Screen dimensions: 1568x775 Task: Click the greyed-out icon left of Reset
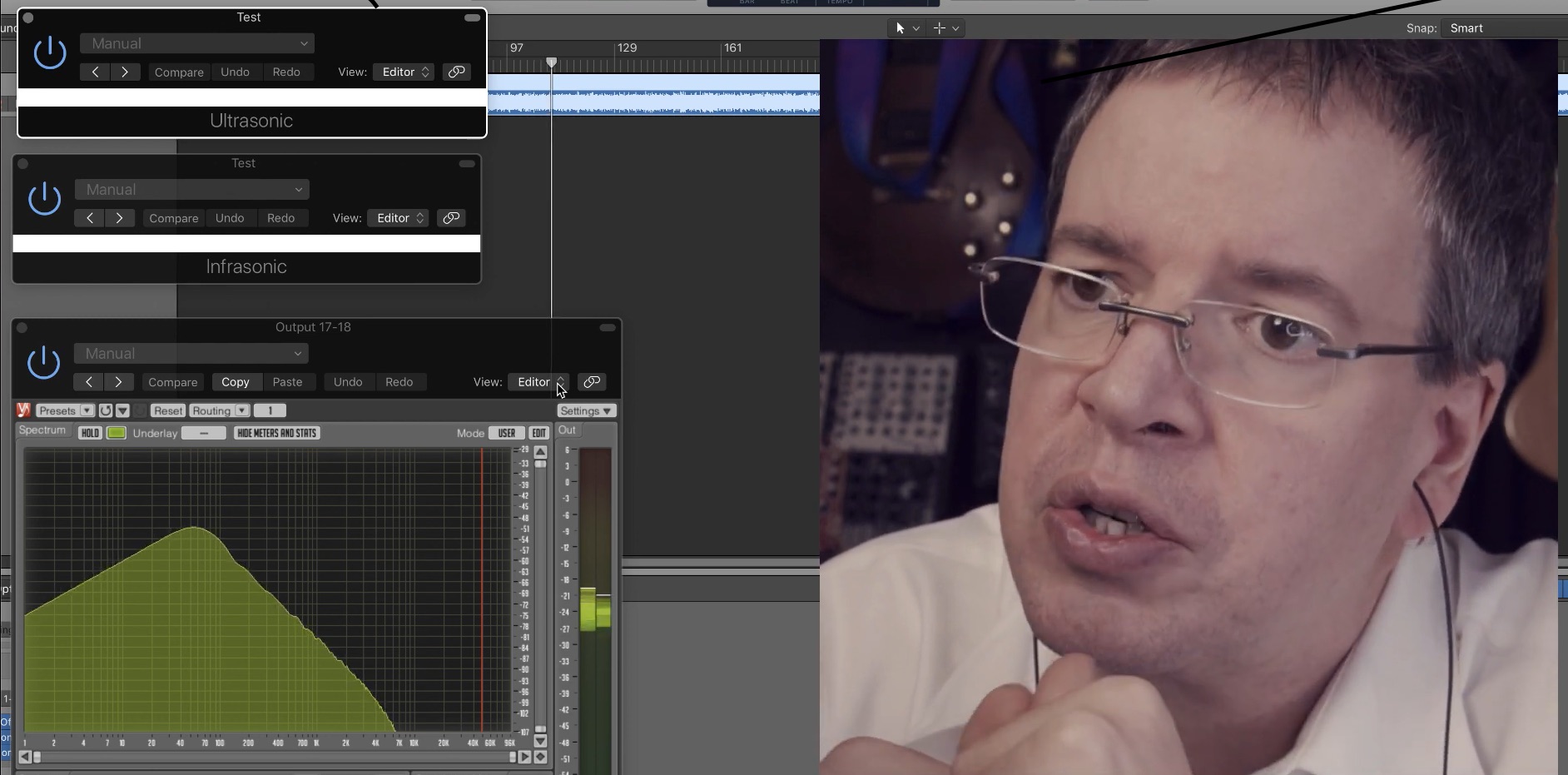pos(140,410)
